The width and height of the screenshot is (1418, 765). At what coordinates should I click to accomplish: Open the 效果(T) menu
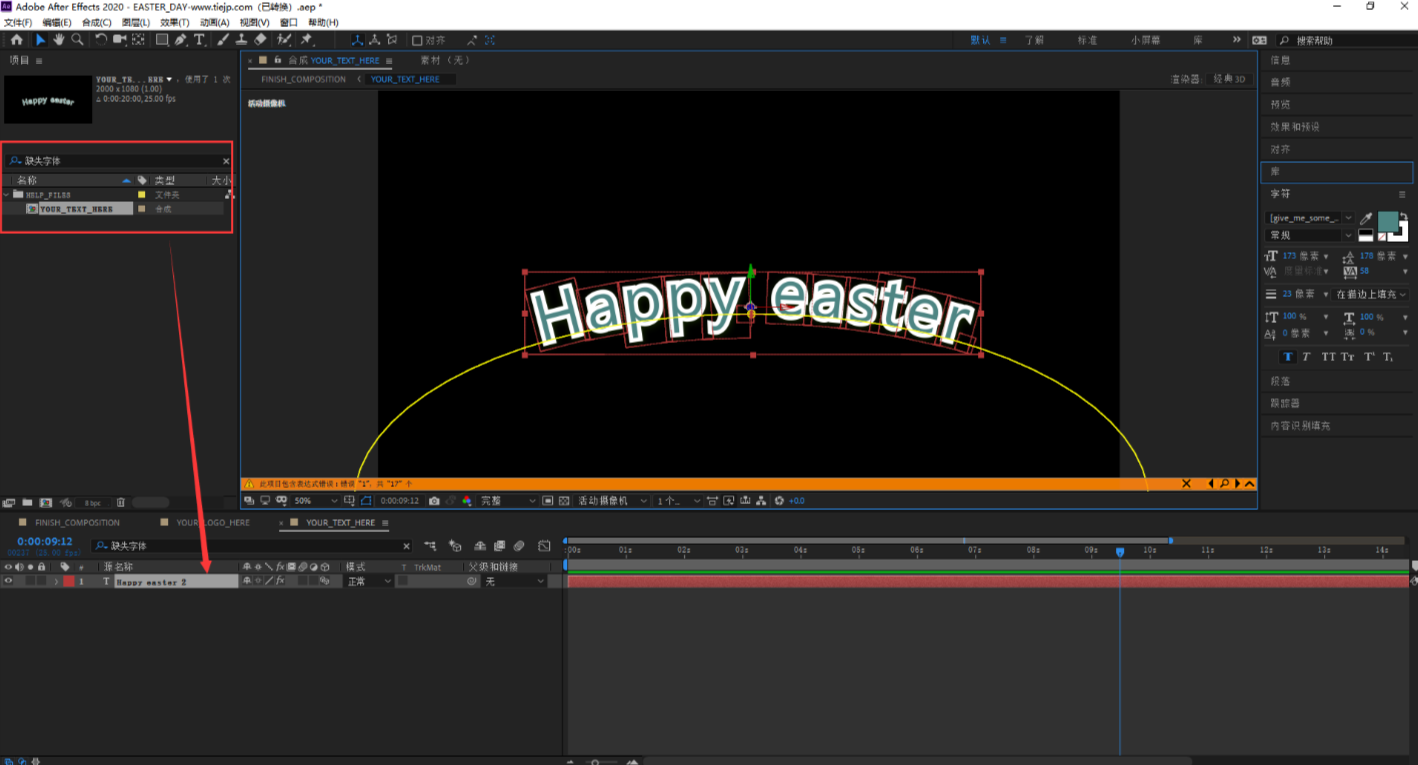(175, 22)
